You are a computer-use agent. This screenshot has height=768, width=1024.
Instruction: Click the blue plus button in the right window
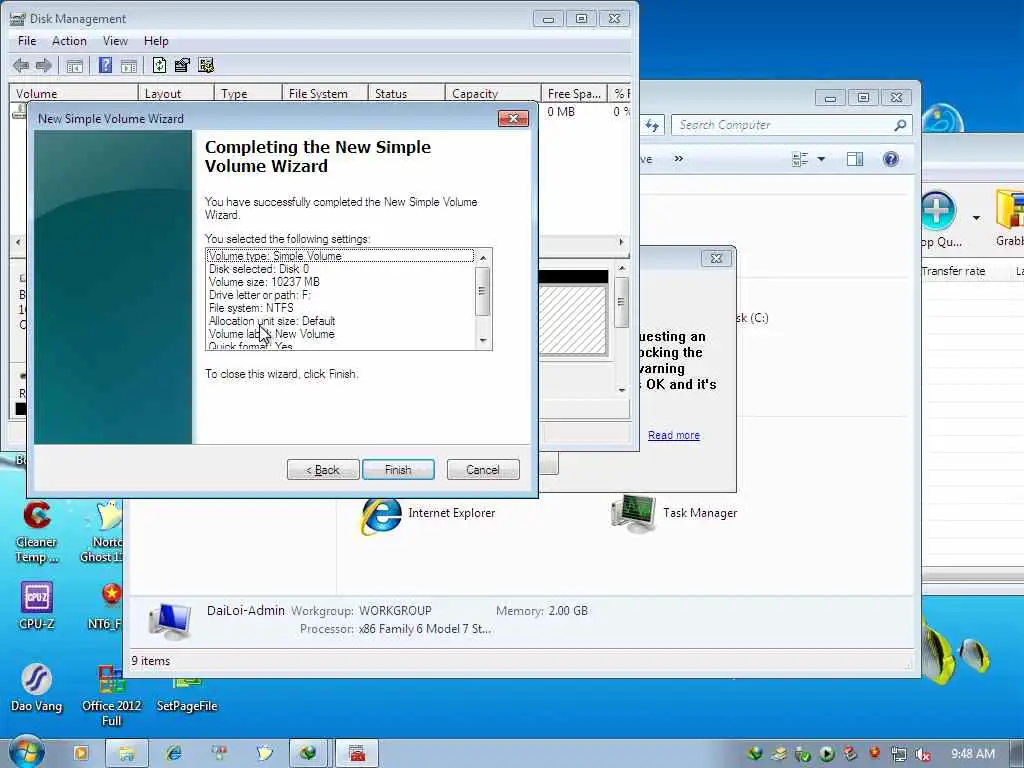[938, 210]
